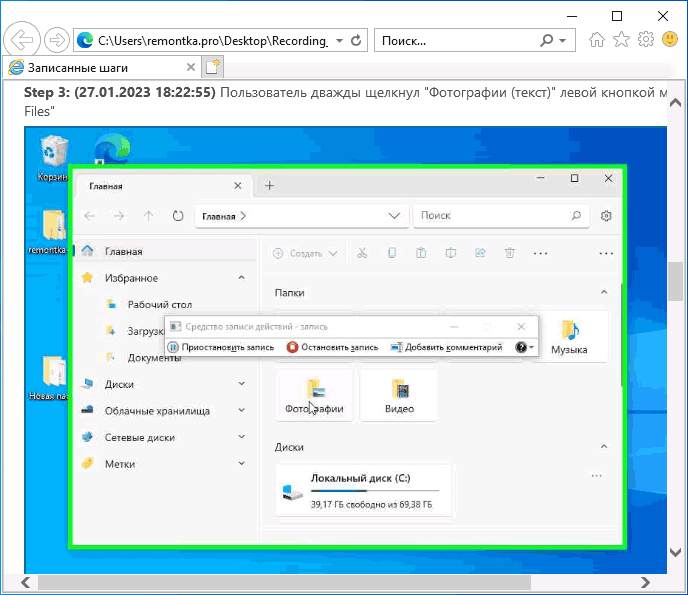Click the page's vertical scrollbar down arrow
688x595 pixels.
click(x=676, y=552)
